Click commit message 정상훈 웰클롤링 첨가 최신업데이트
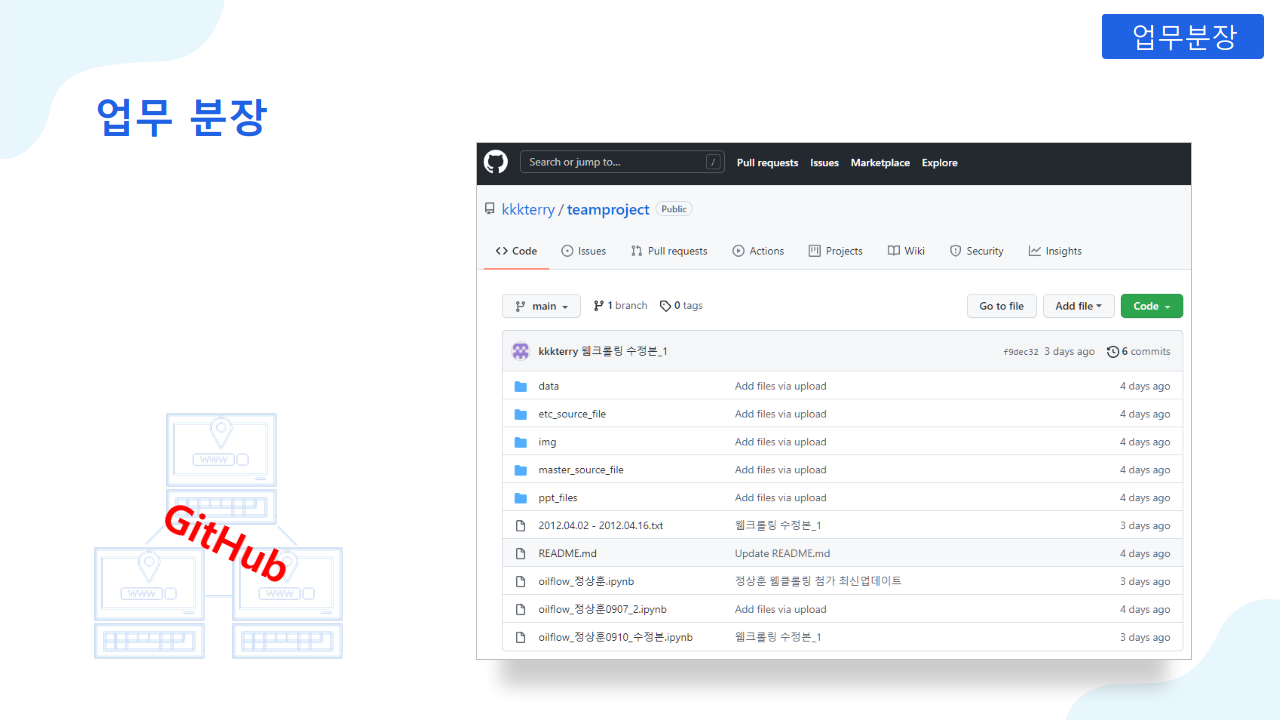This screenshot has width=1280, height=720. coord(818,581)
